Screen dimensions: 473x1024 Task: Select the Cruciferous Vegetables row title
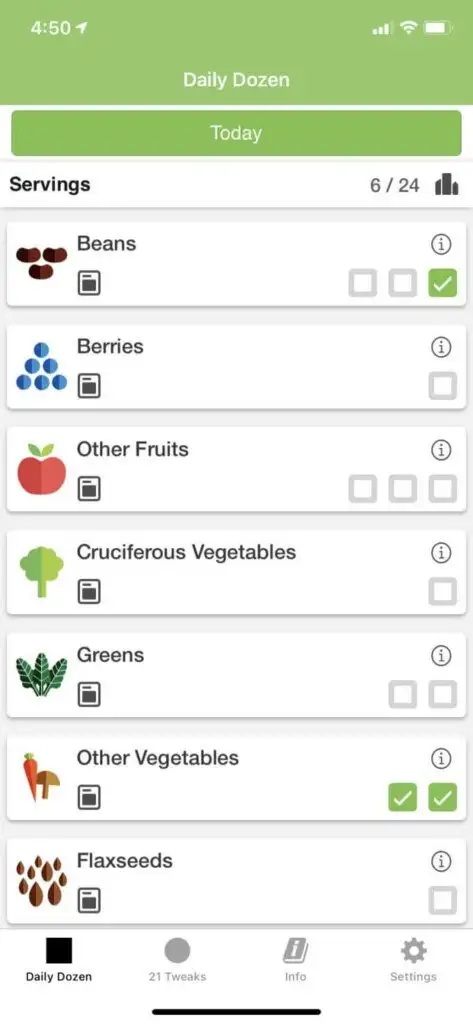coord(186,552)
